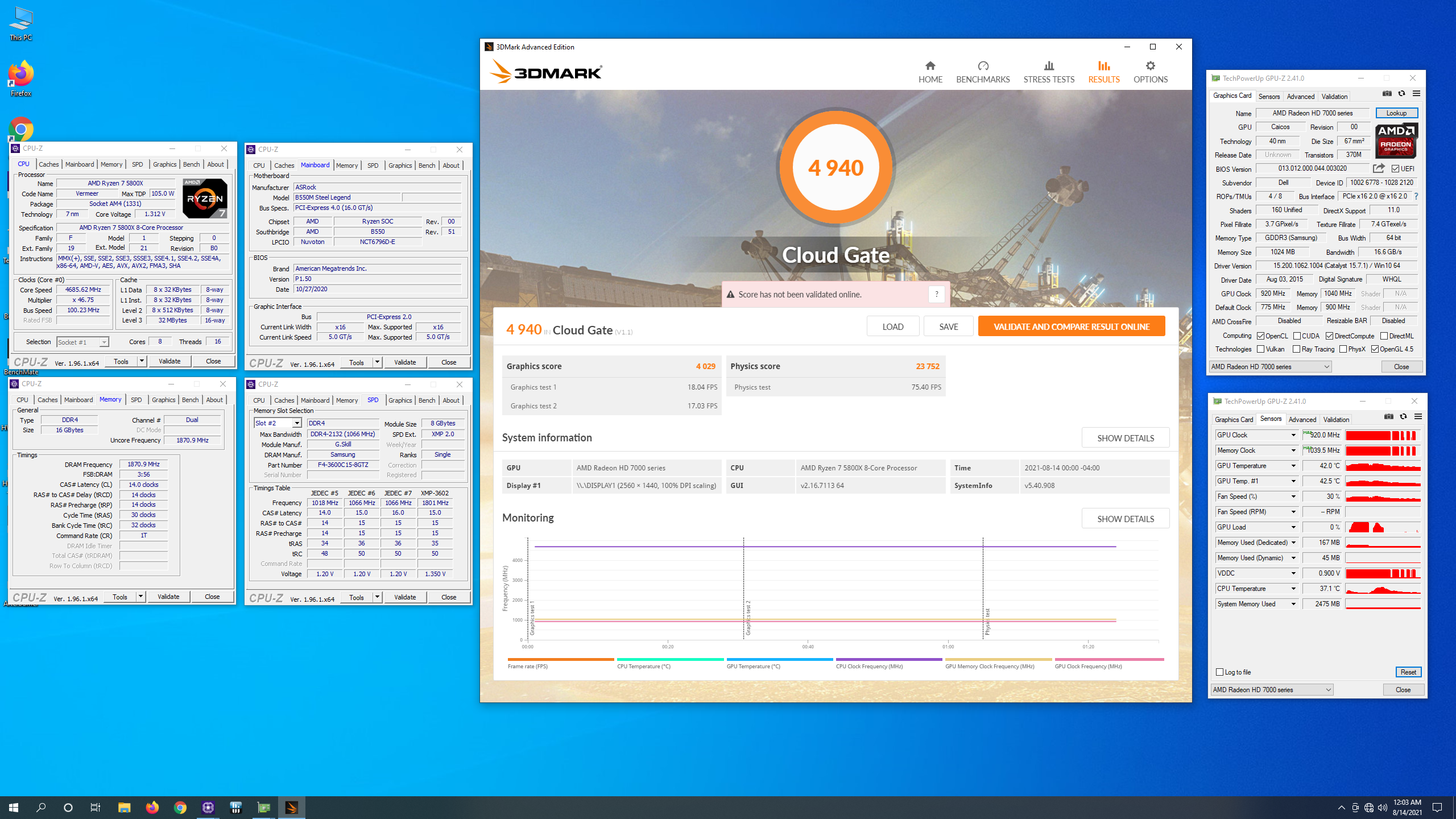Click SHOW DETAILS beside Monitoring
Screen dimensions: 1456x819
click(1125, 519)
